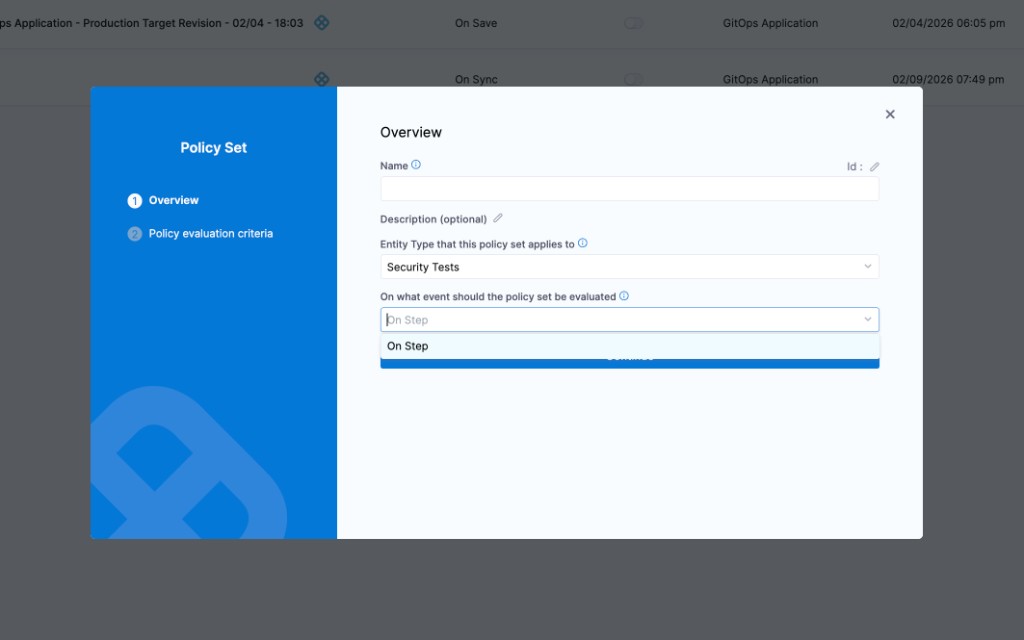Click the GitOps Application link on the On Save row
The image size is (1024, 640).
click(x=770, y=22)
